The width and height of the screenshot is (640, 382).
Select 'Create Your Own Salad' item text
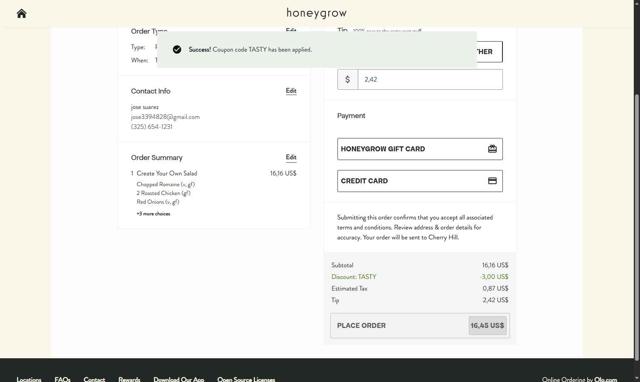[x=167, y=173]
